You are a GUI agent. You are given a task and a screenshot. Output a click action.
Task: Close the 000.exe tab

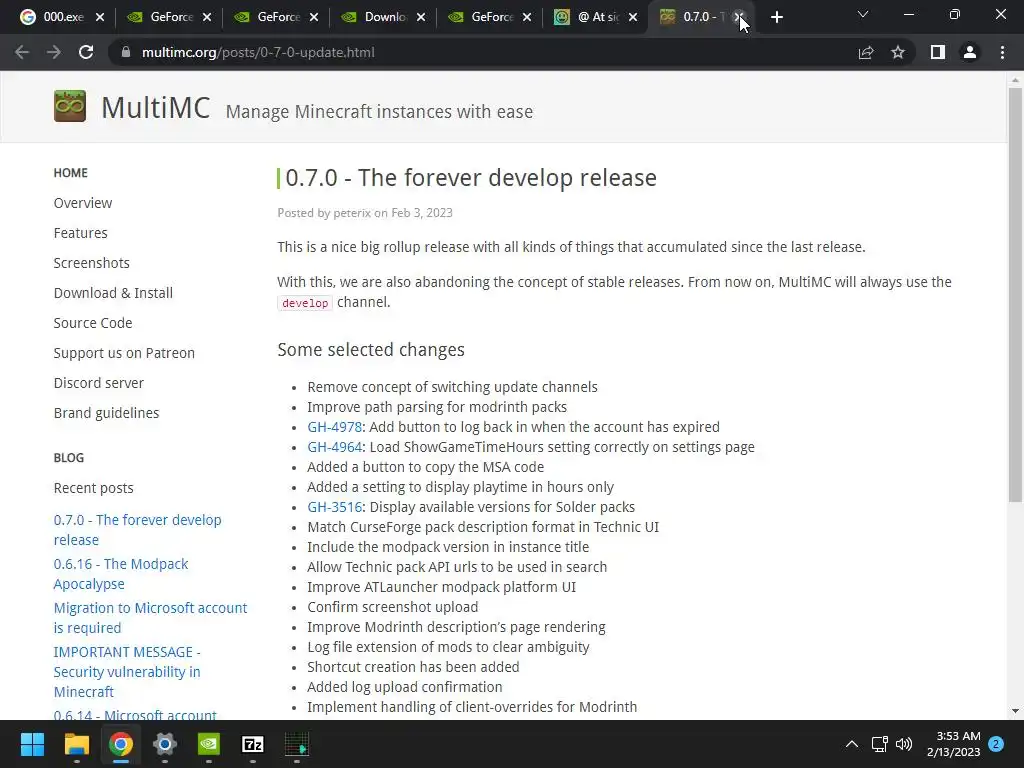[100, 17]
